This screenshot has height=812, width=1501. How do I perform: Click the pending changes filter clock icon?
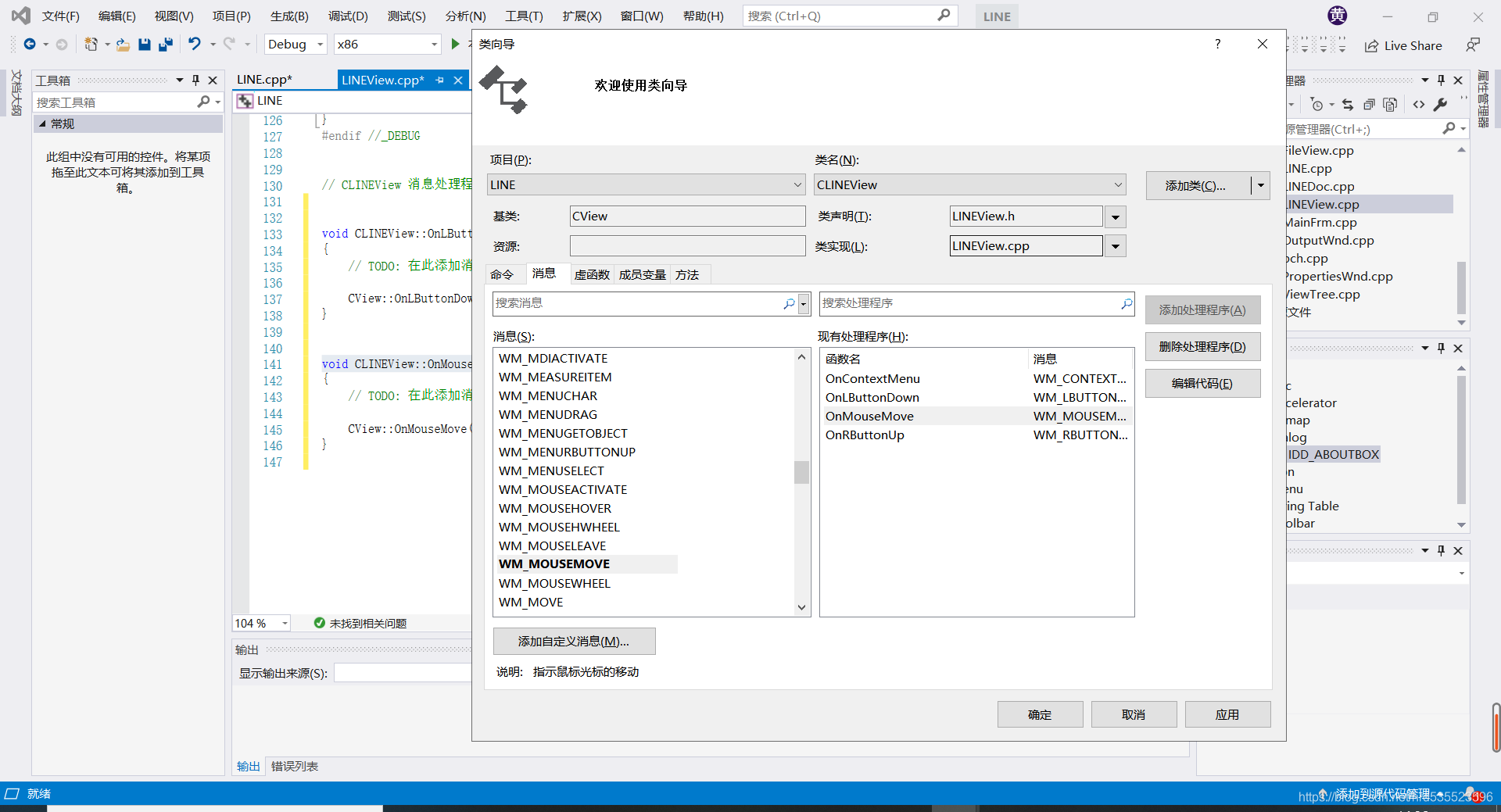(1317, 105)
